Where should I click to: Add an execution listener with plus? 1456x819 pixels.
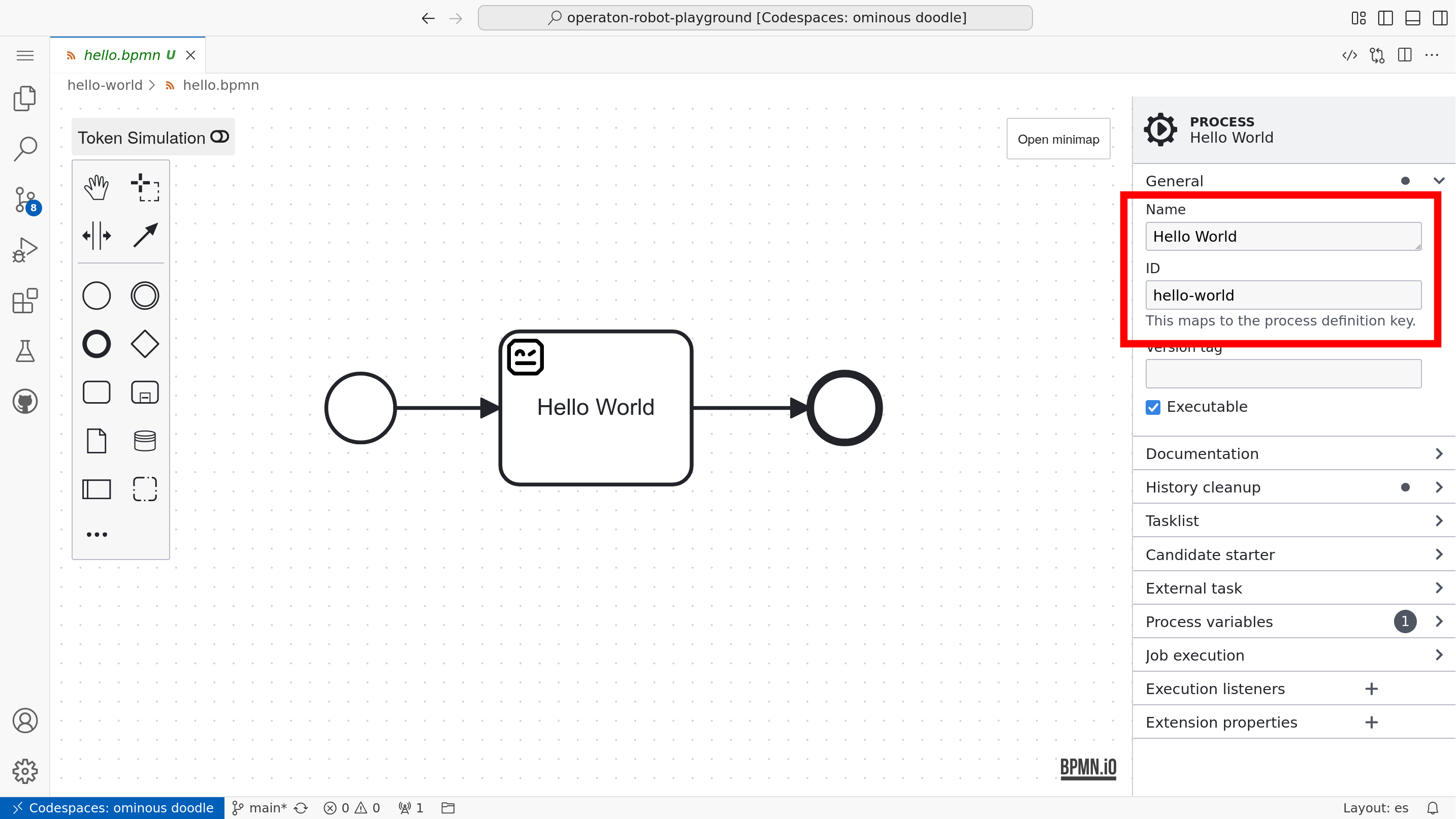[x=1371, y=689]
